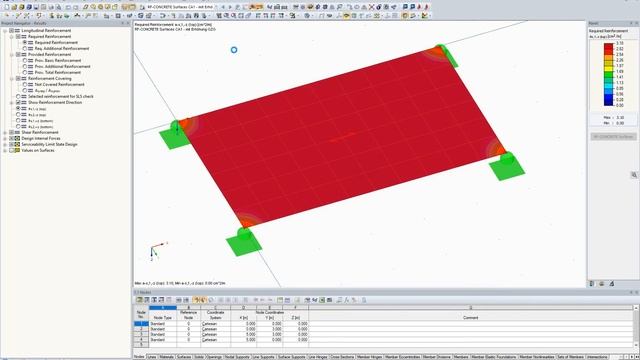Switch to the Sets of Members tab
The width and height of the screenshot is (640, 360).
coord(570,357)
